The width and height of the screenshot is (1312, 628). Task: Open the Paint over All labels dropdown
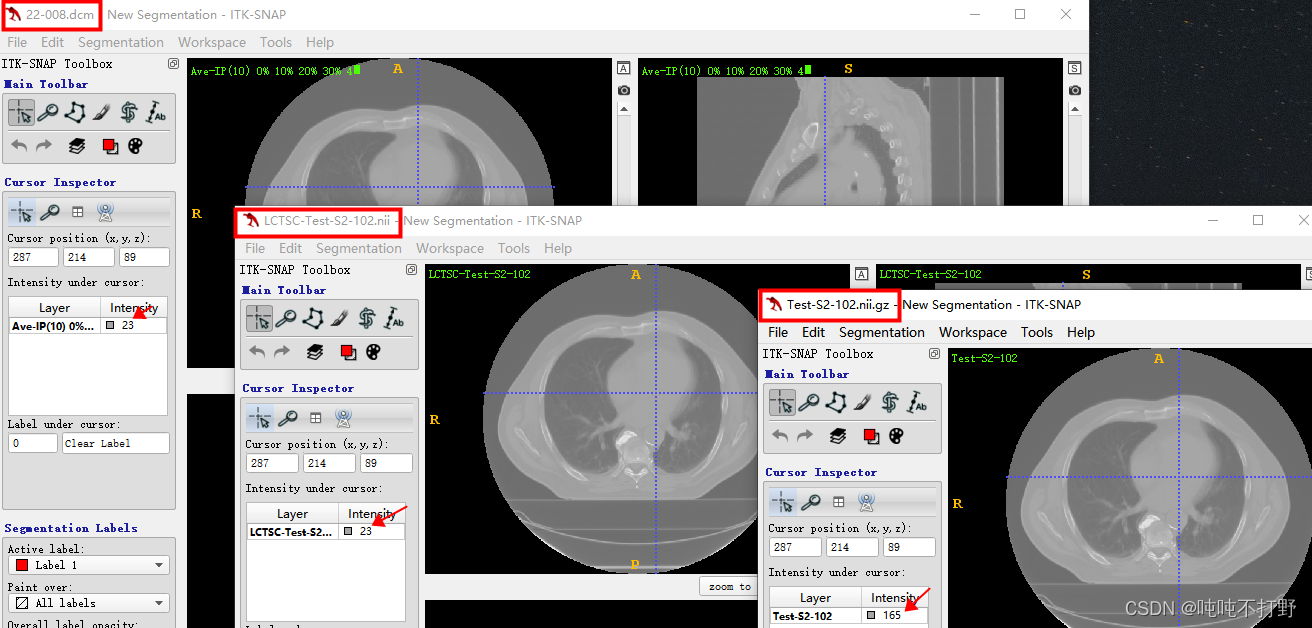(89, 603)
